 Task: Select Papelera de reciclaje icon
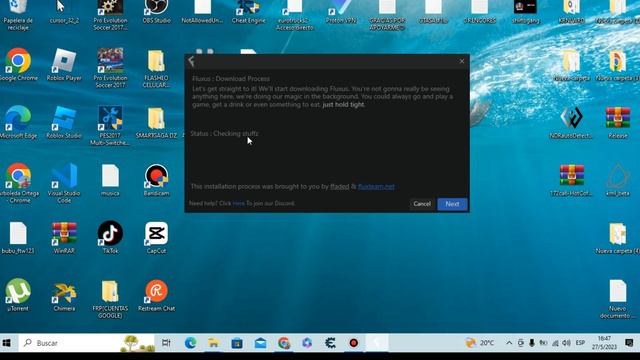[18, 15]
